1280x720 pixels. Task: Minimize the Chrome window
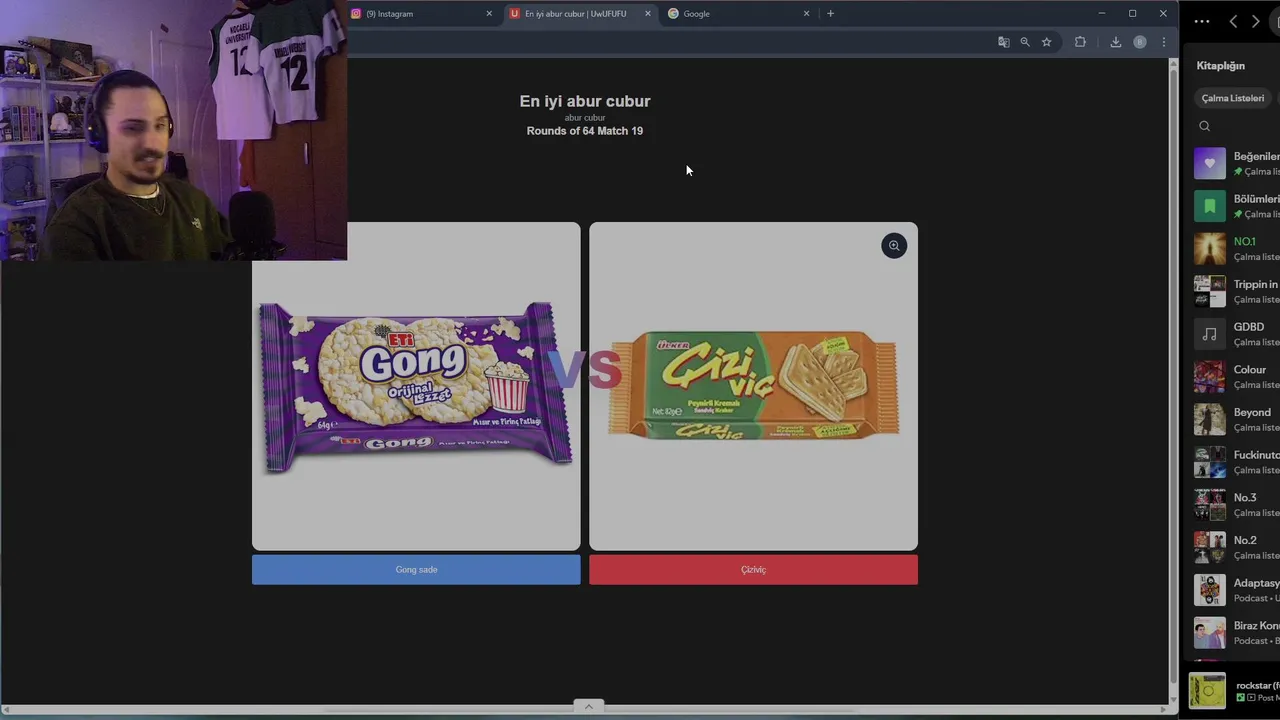(1102, 13)
